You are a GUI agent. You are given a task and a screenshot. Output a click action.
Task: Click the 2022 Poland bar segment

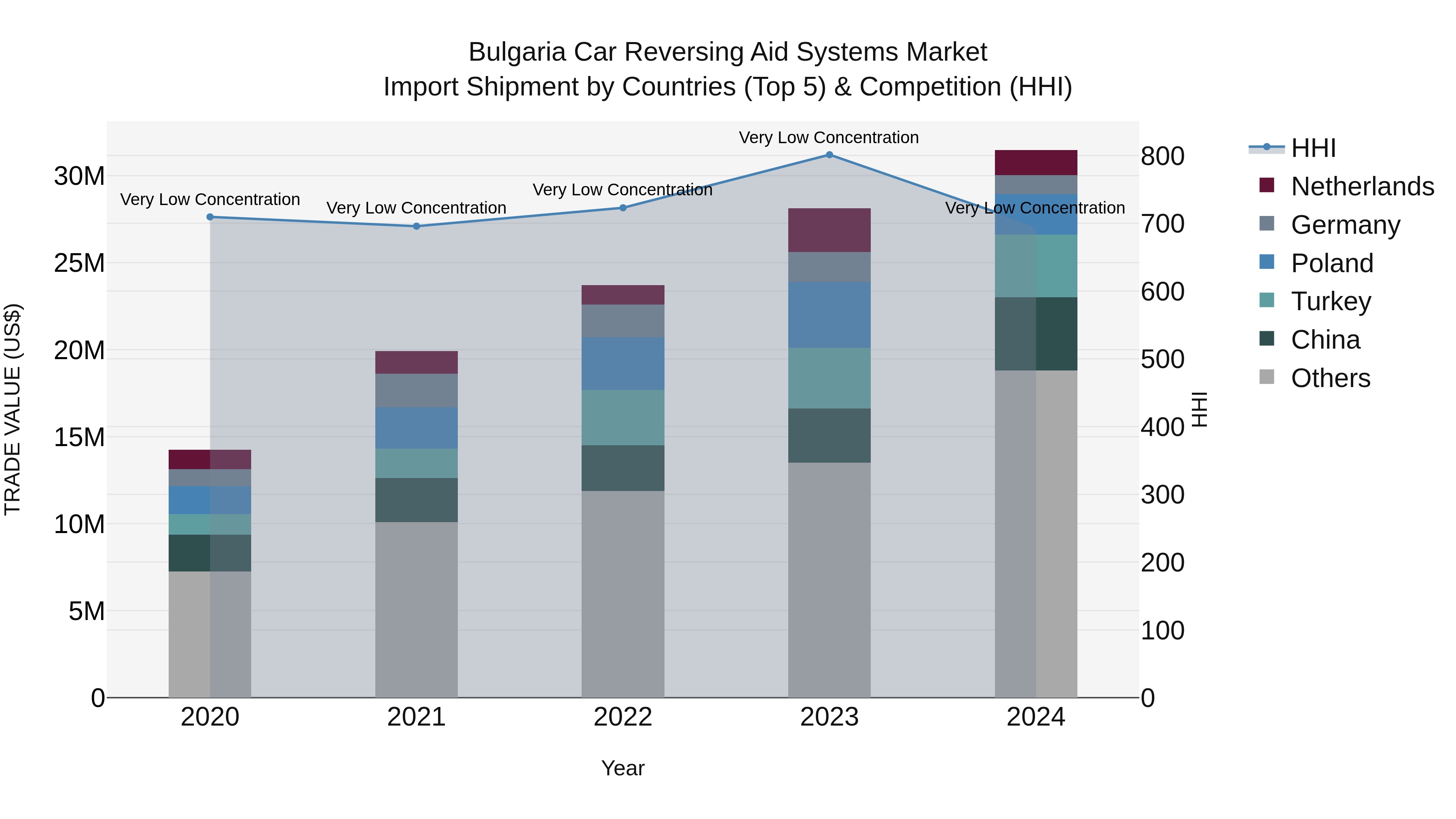pyautogui.click(x=623, y=364)
